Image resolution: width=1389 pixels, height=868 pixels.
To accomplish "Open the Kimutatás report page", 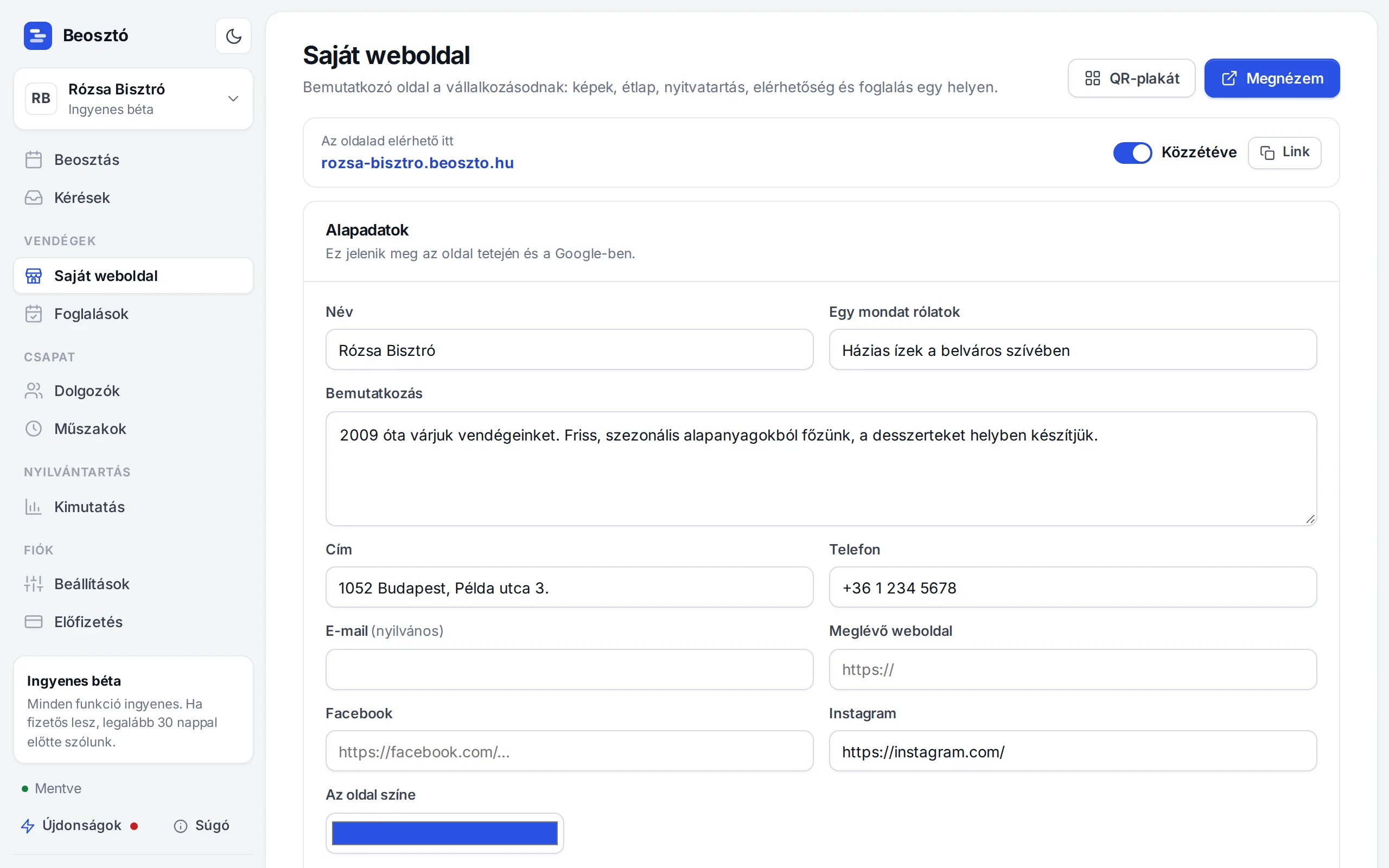I will pyautogui.click(x=133, y=507).
